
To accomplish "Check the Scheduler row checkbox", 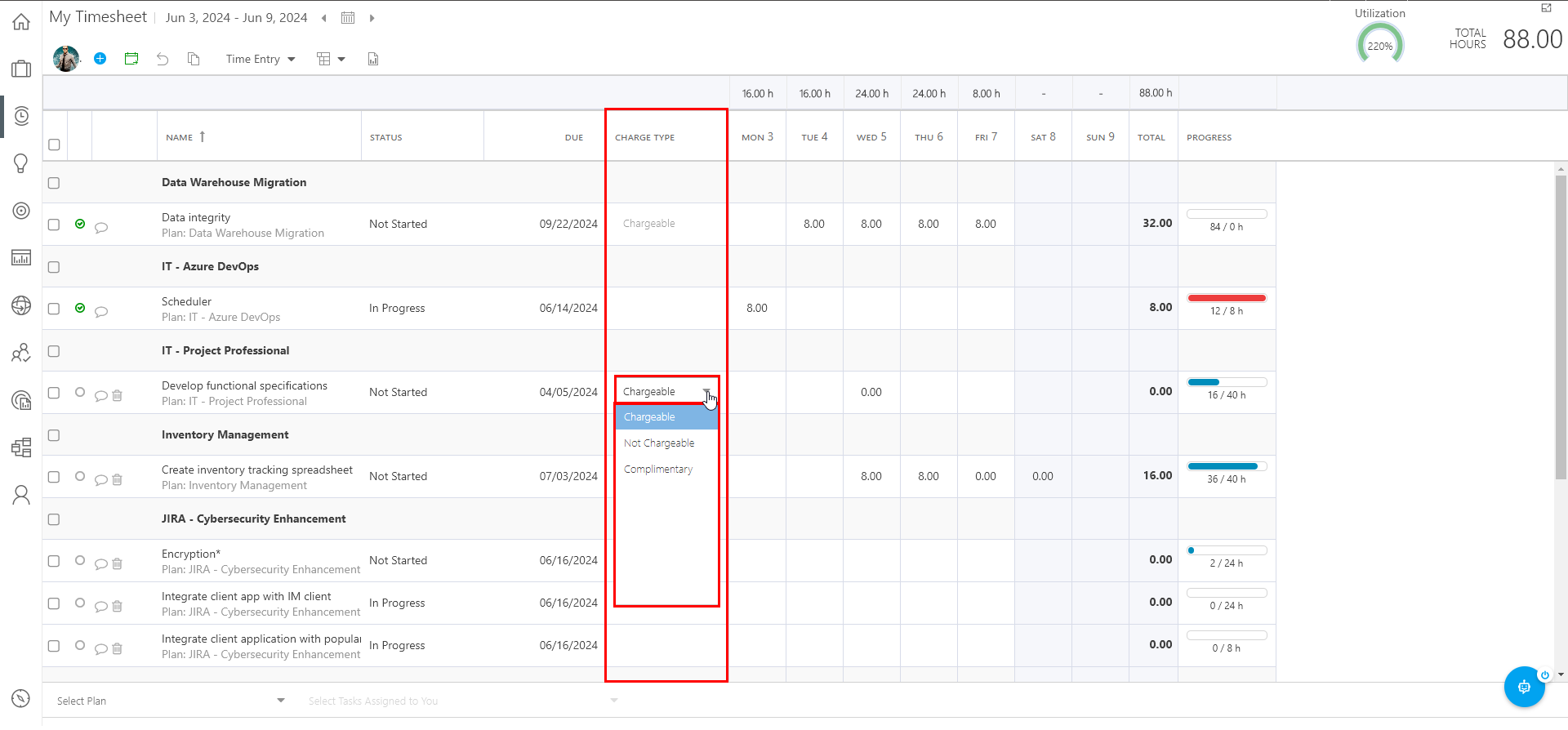I will pos(54,309).
